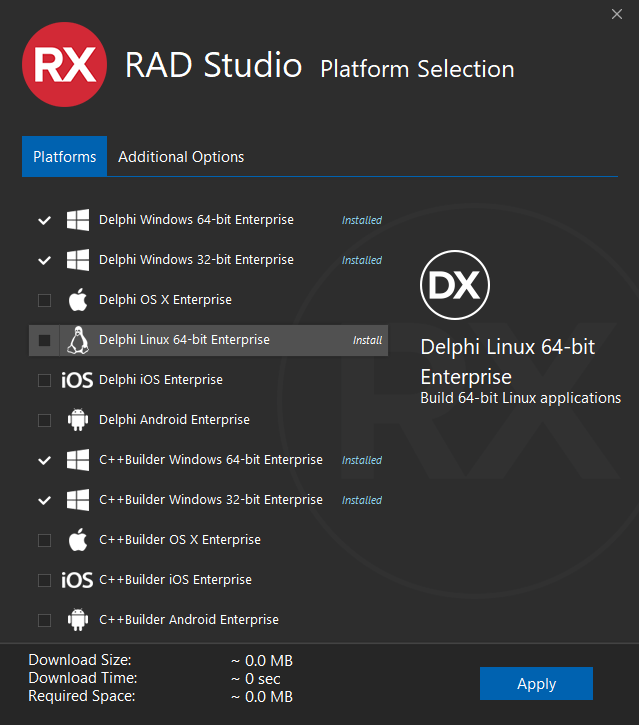
Task: Check the Delphi OS X Enterprise checkbox
Action: coord(44,300)
